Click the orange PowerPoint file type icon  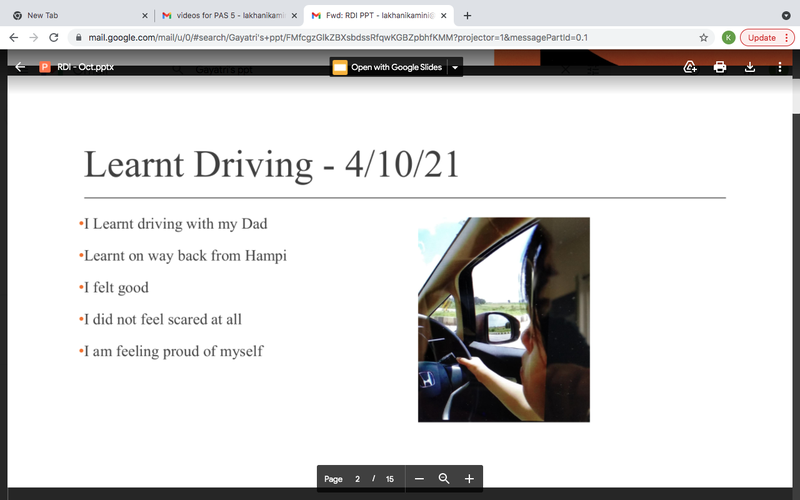click(45, 67)
